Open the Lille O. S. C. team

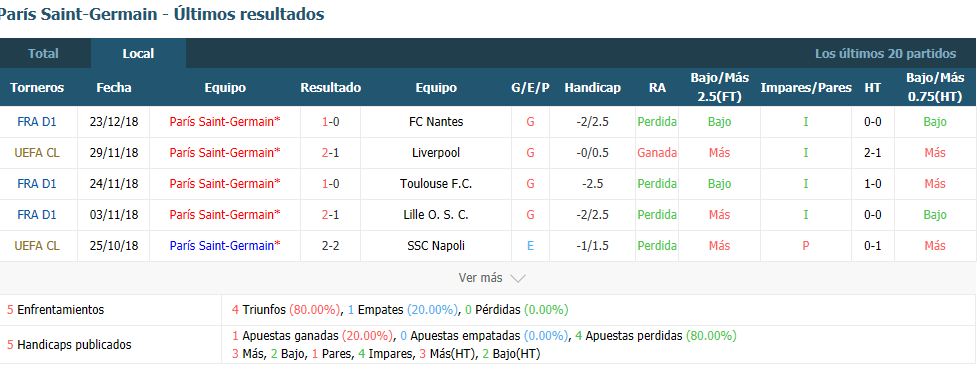(x=436, y=215)
